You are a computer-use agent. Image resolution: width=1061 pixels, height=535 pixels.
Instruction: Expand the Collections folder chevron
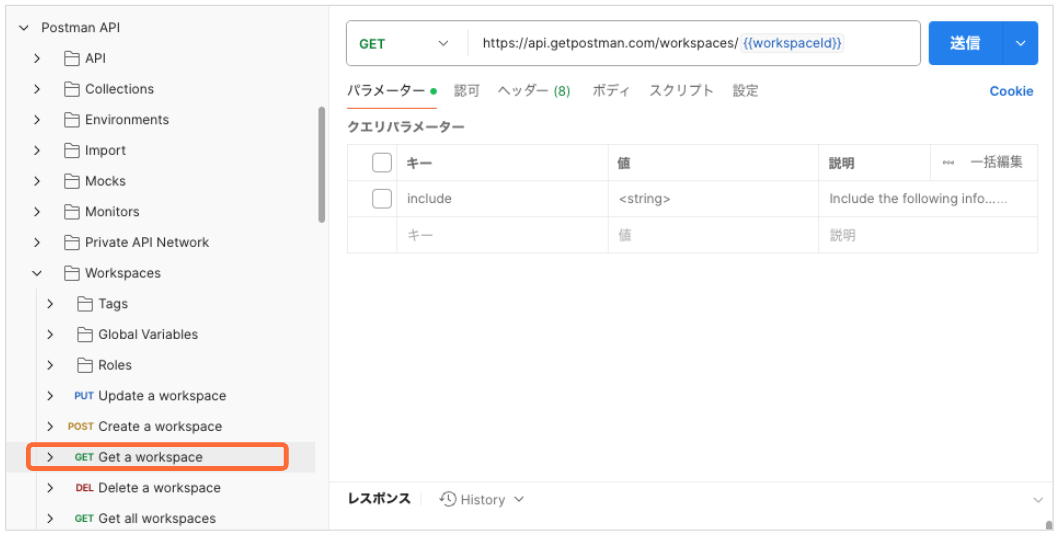37,89
